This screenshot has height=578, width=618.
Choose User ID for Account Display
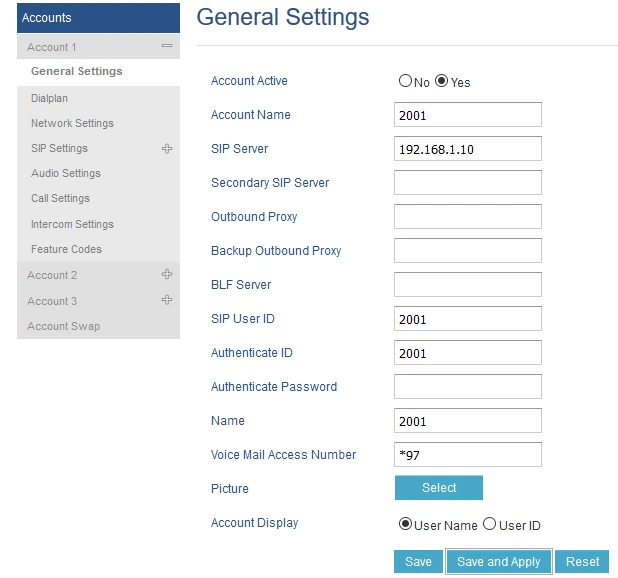click(x=489, y=524)
